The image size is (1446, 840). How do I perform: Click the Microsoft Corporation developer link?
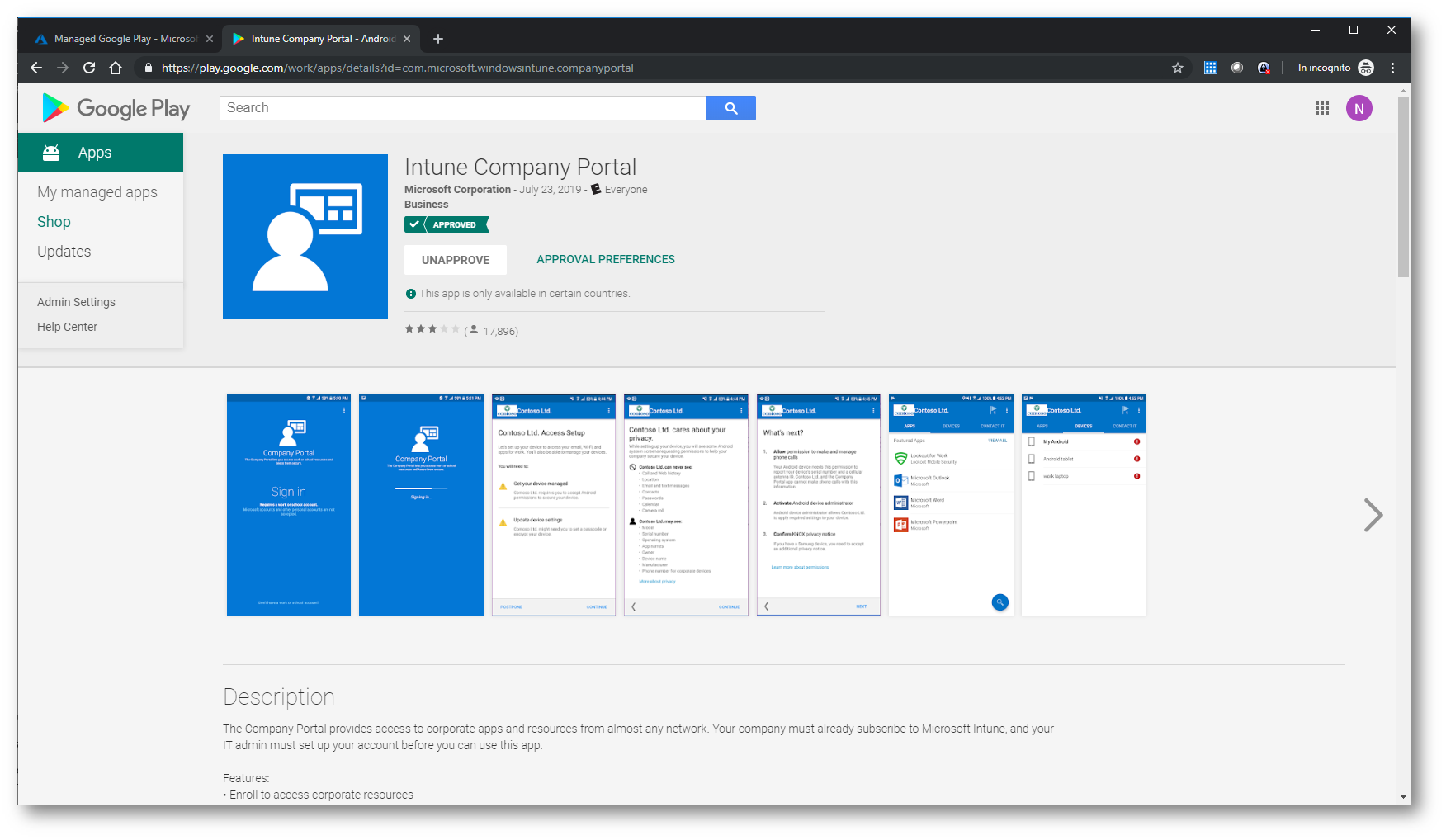(x=457, y=189)
